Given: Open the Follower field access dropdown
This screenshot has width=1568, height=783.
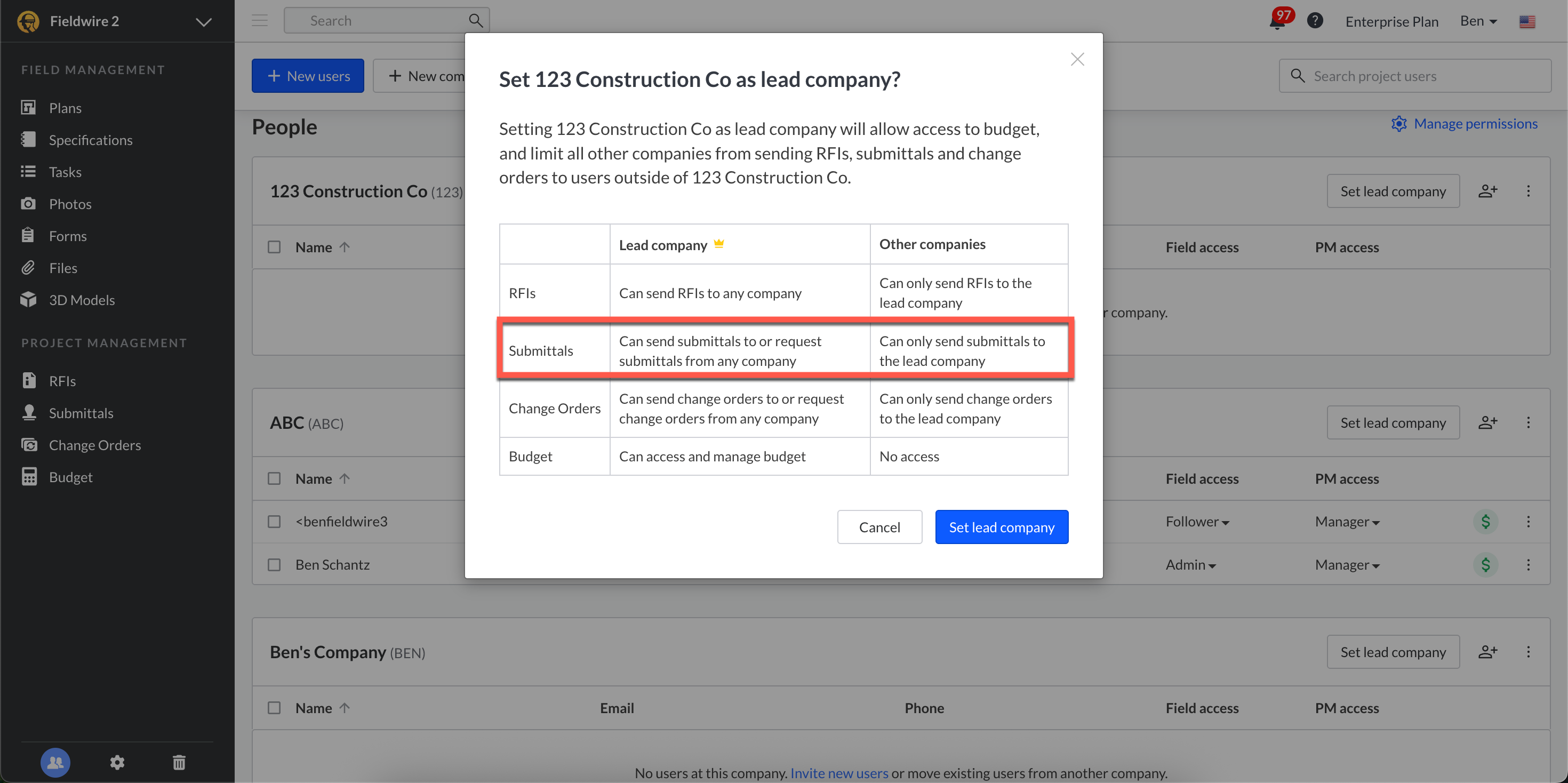Looking at the screenshot, I should 1197,521.
